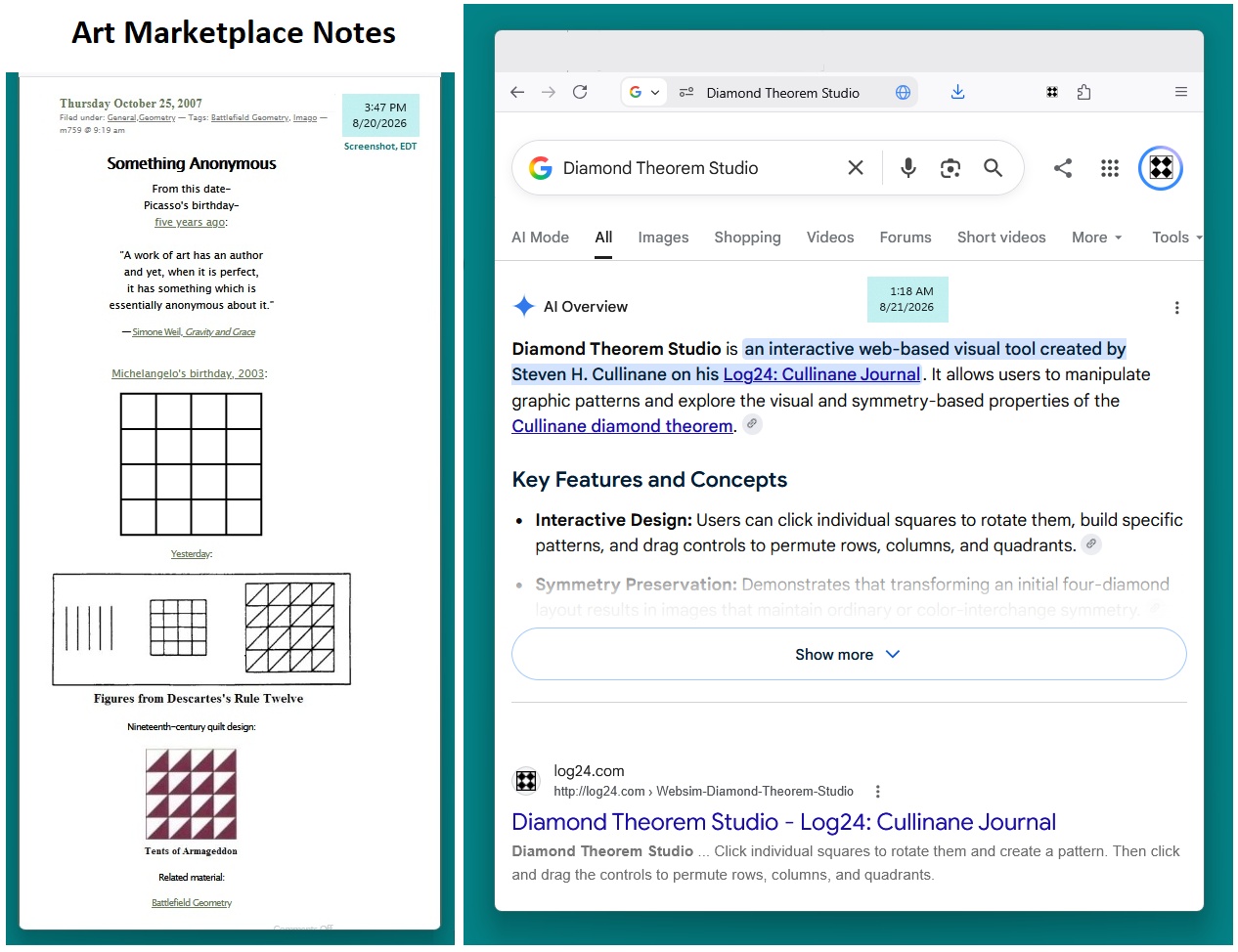This screenshot has height=952, width=1238.
Task: Click the four-diamond extension icon in toolbar
Action: click(x=1052, y=92)
